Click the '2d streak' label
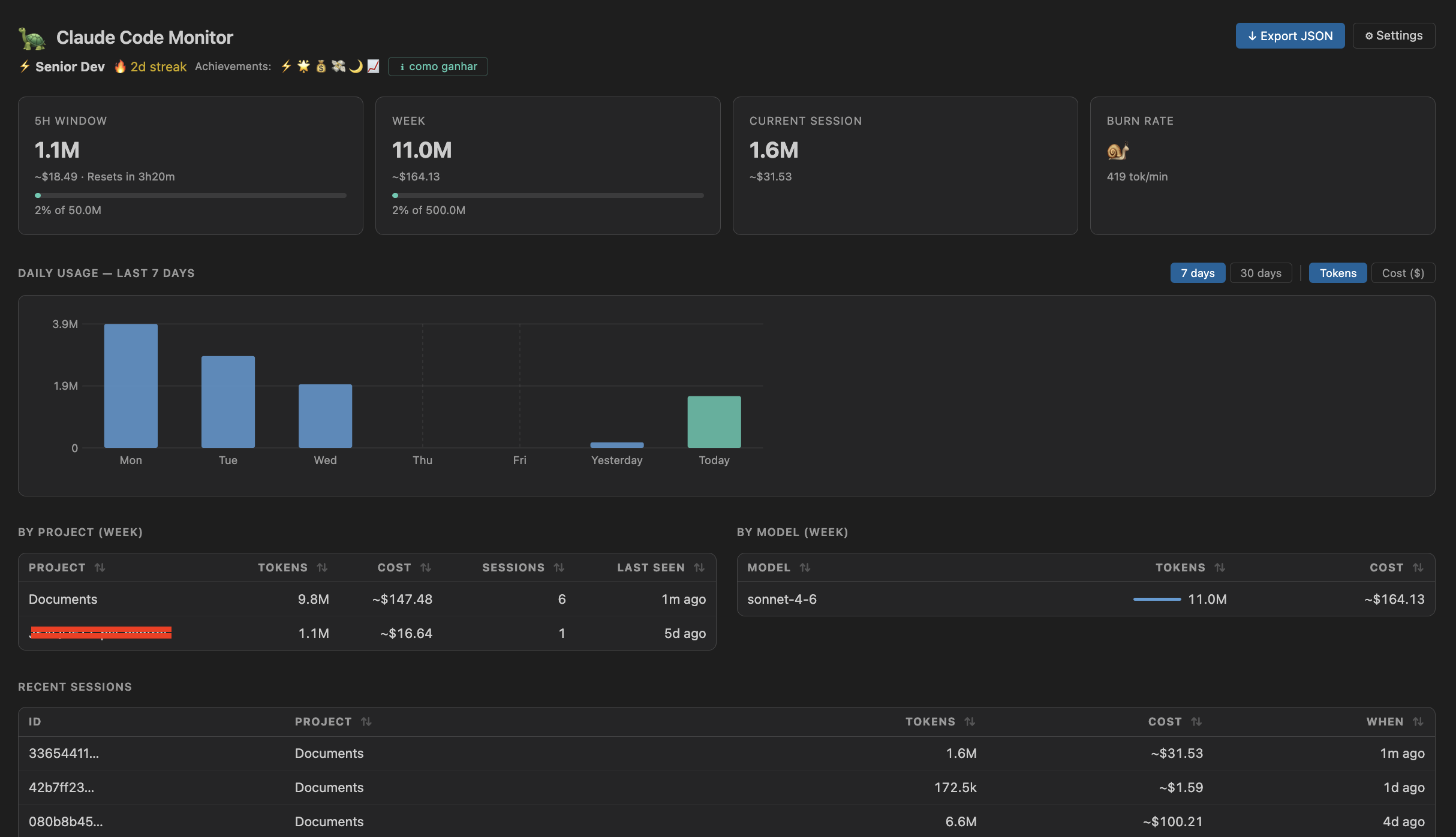1456x837 pixels. pyautogui.click(x=158, y=67)
